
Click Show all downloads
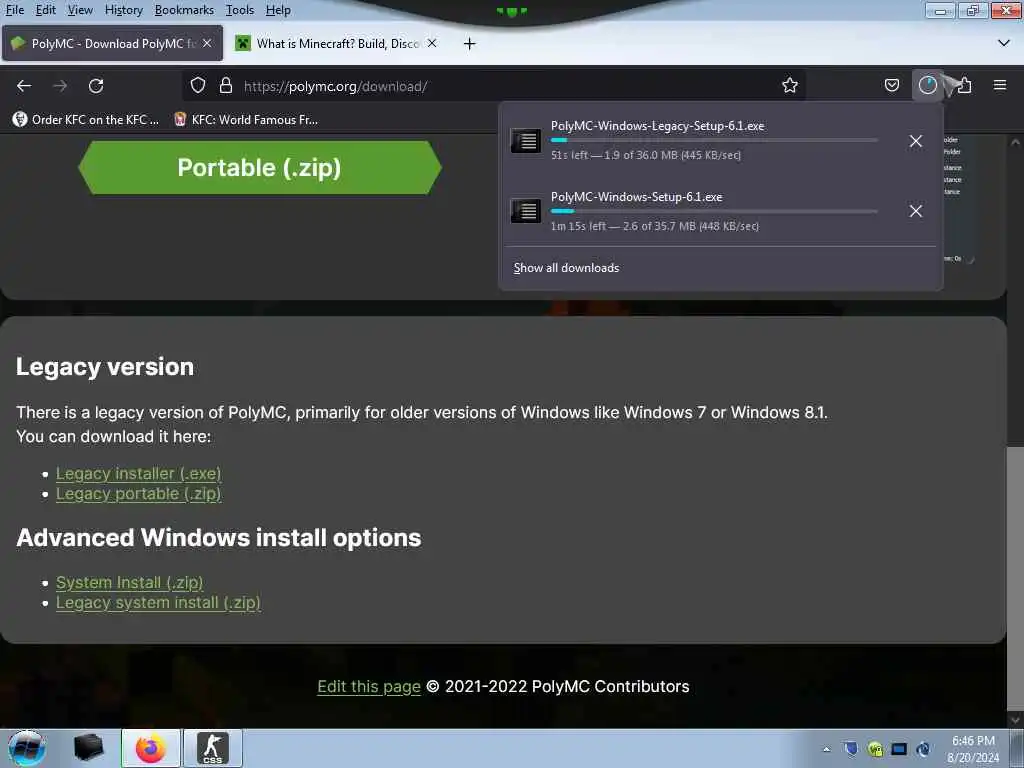pos(566,268)
